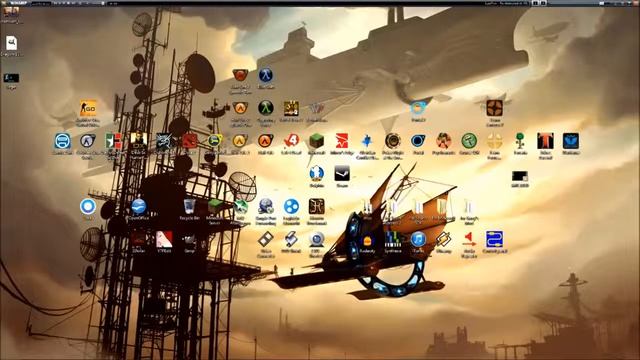The image size is (640, 360).
Task: Open the dark icon below the document file
Action: (11, 78)
